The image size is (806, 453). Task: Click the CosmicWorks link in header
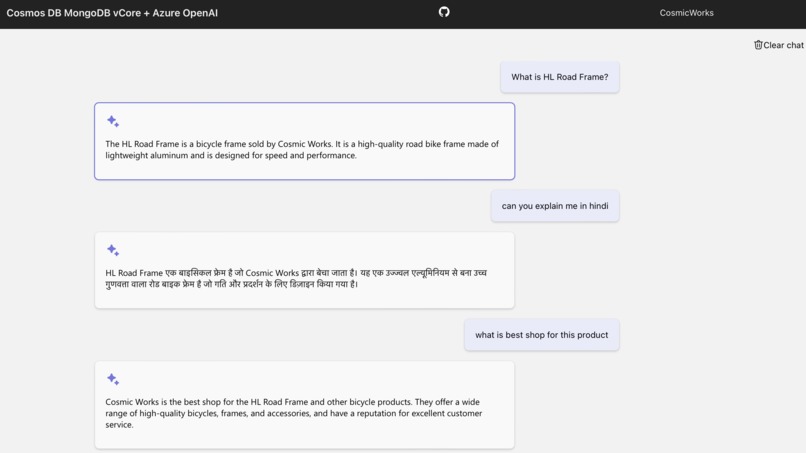686,13
